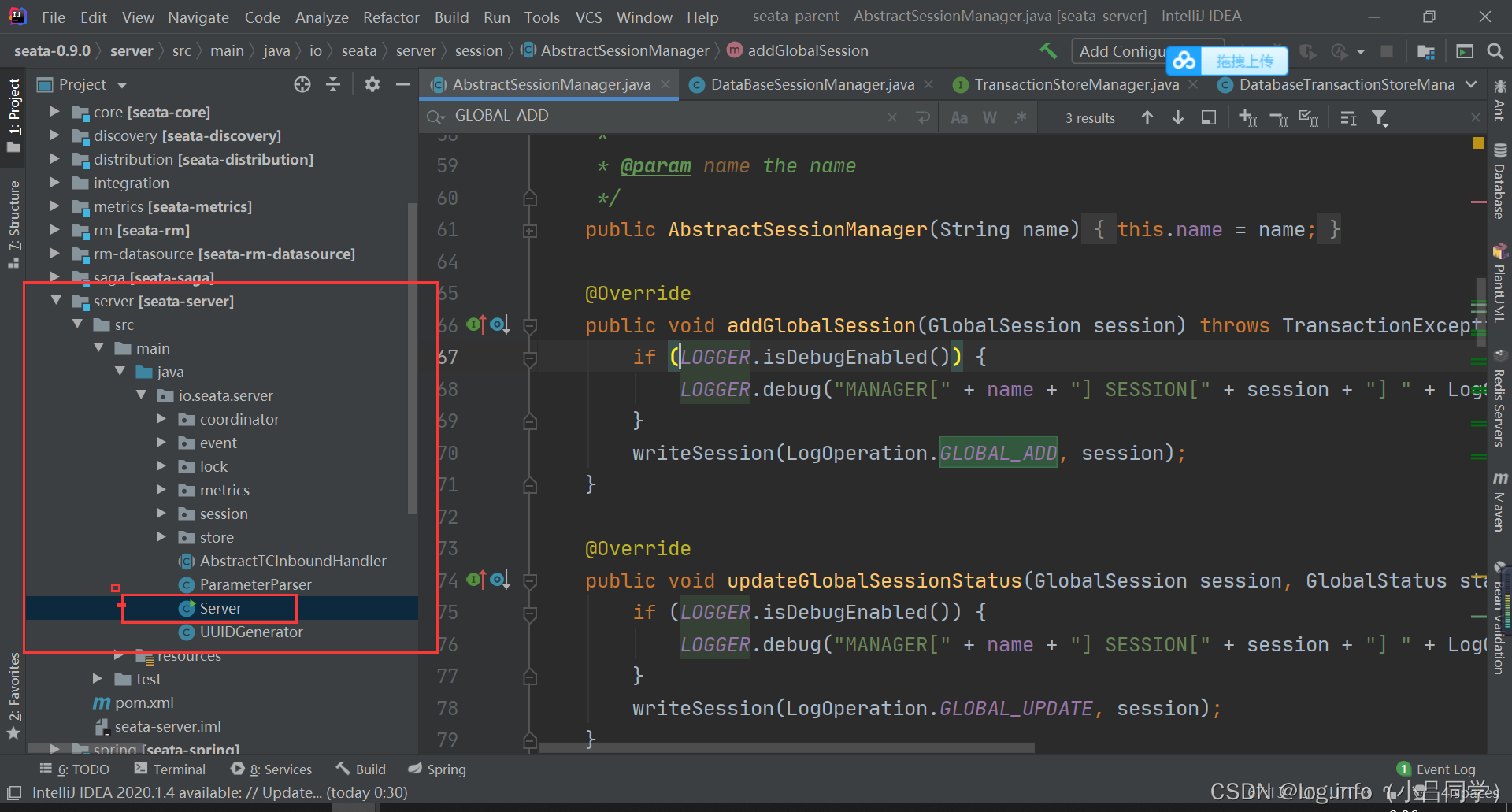Viewport: 1512px width, 812px height.
Task: Click Baidu cloud upload widget icon
Action: click(x=1184, y=61)
